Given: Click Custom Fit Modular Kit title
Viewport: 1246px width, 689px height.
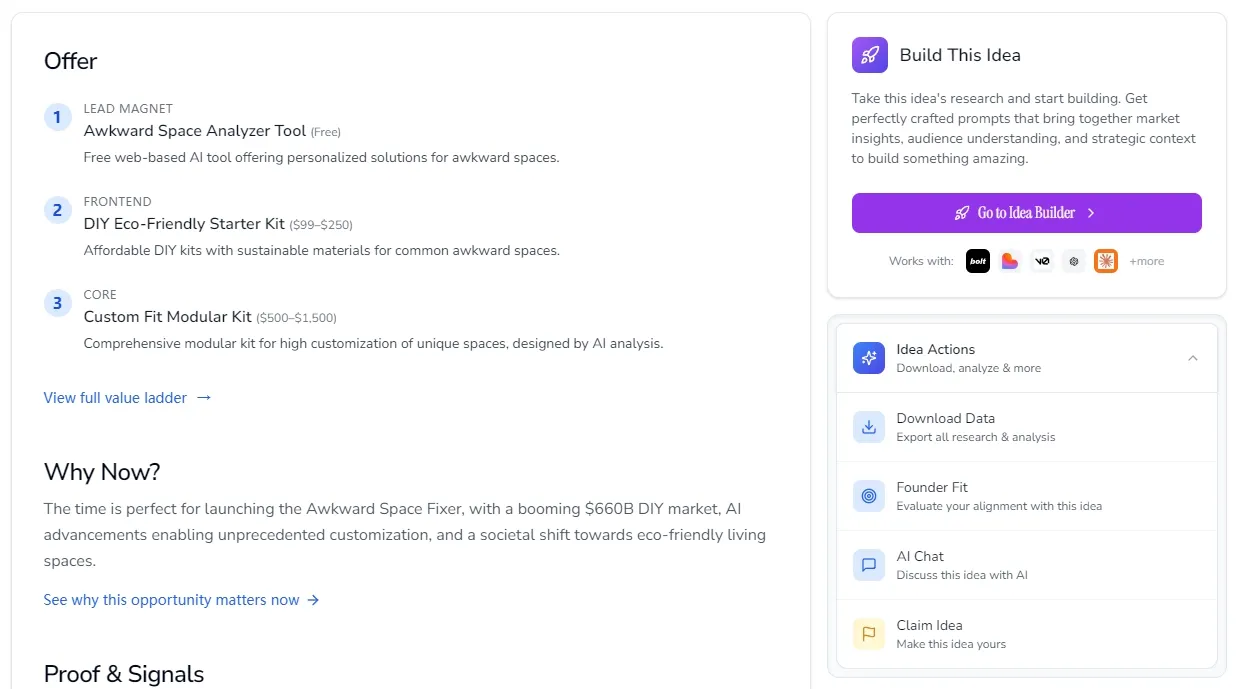Looking at the screenshot, I should tap(167, 317).
